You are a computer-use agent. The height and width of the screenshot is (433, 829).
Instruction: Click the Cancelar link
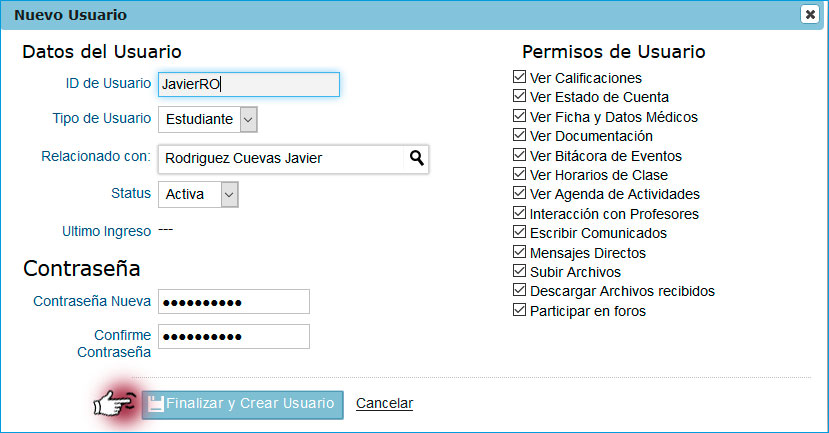point(384,404)
